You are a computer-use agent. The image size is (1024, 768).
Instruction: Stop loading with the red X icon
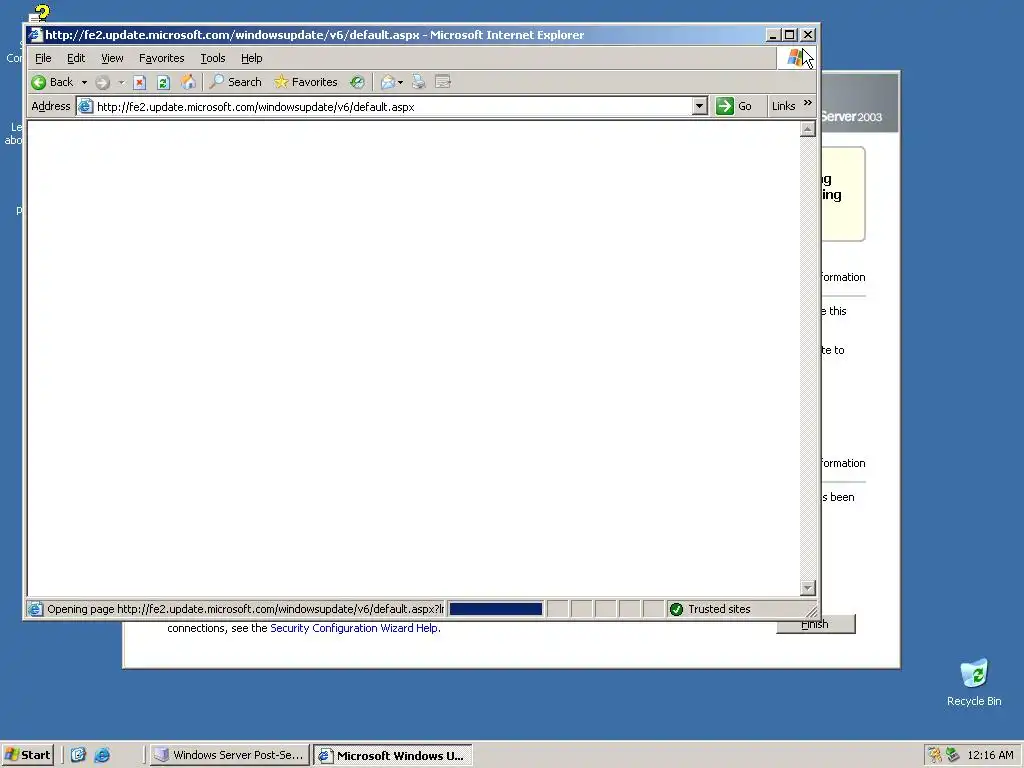[x=139, y=82]
